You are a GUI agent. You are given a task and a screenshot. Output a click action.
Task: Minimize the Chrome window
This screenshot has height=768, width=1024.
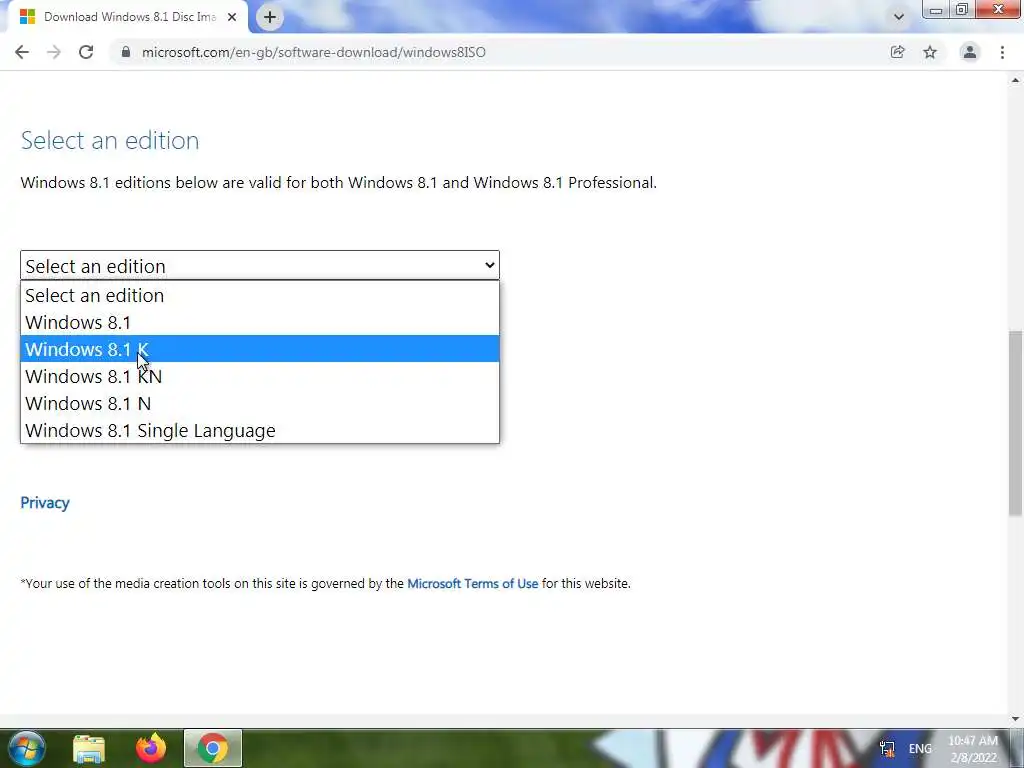click(x=936, y=10)
